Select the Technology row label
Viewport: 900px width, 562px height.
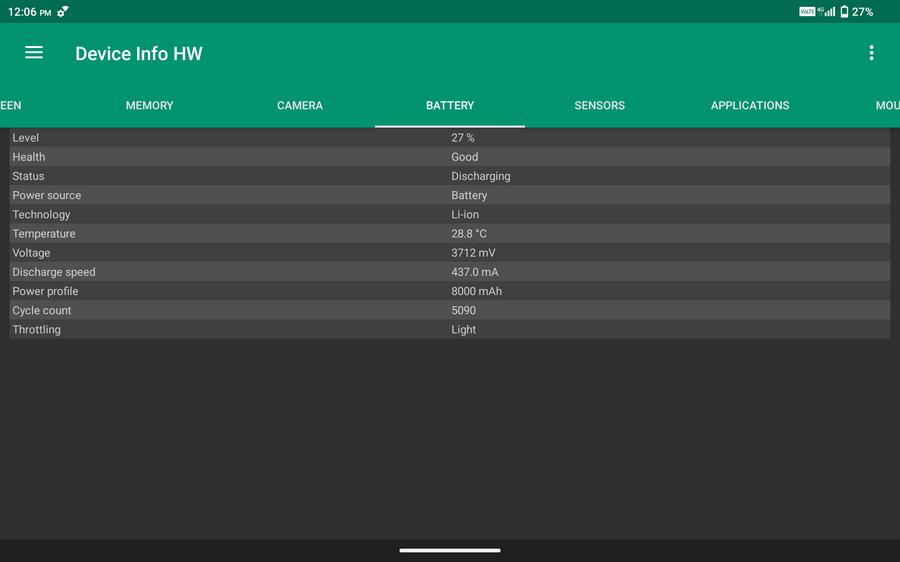click(x=41, y=215)
